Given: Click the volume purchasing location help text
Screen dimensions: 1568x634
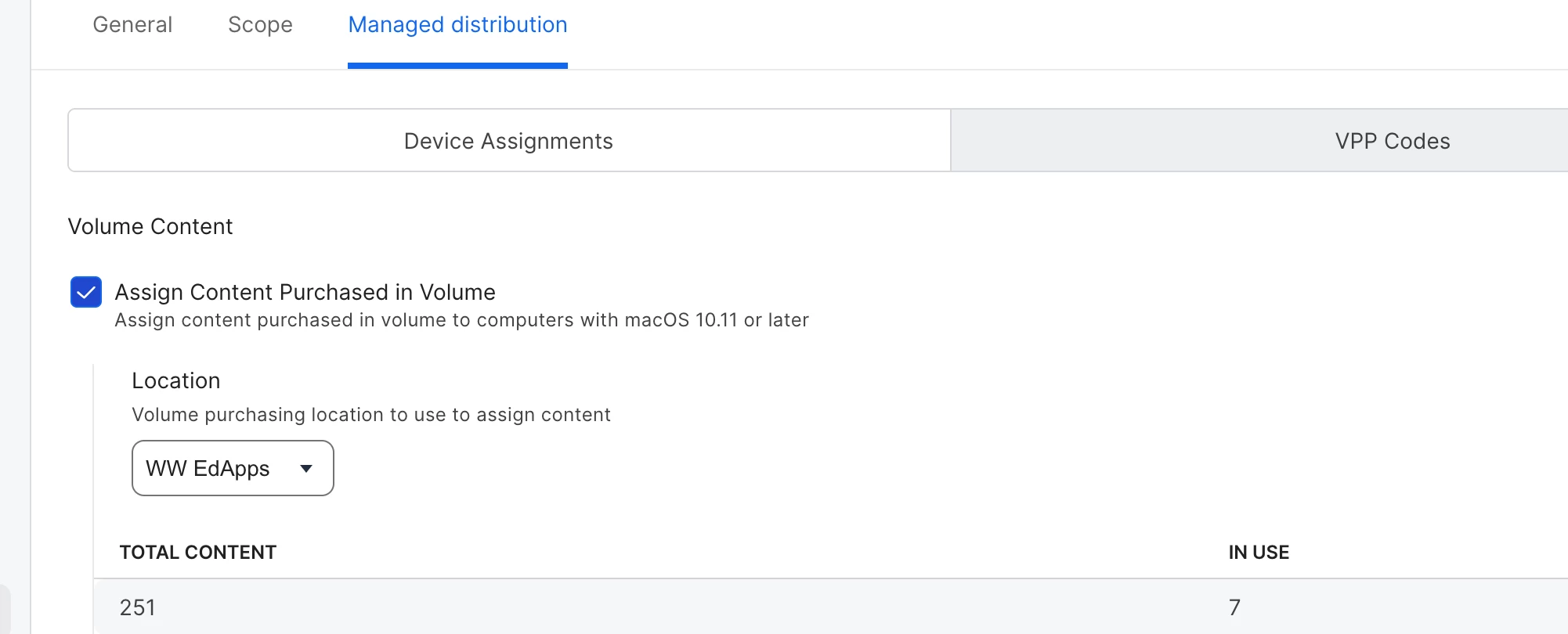Looking at the screenshot, I should [371, 415].
